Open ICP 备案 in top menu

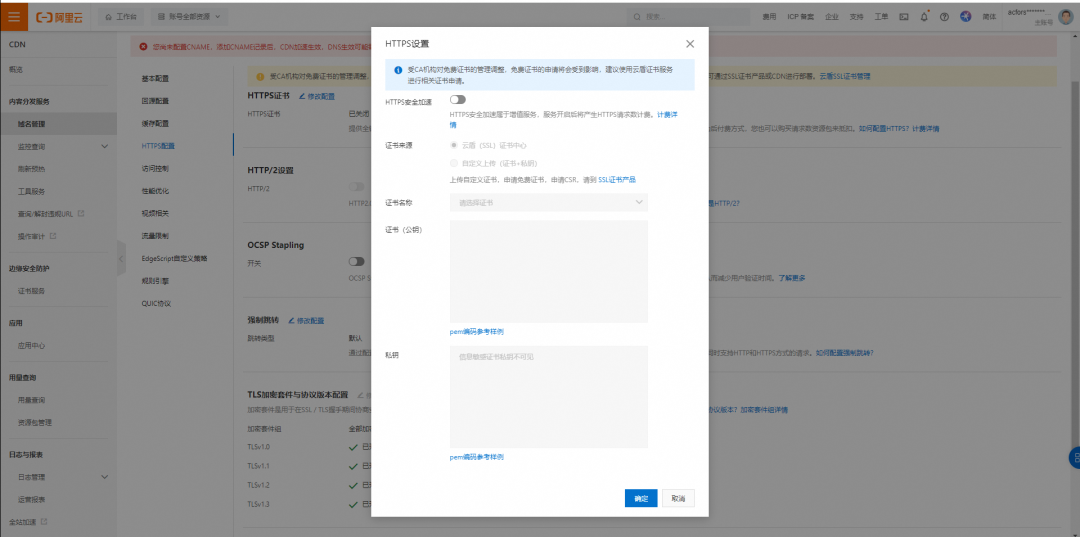click(800, 17)
